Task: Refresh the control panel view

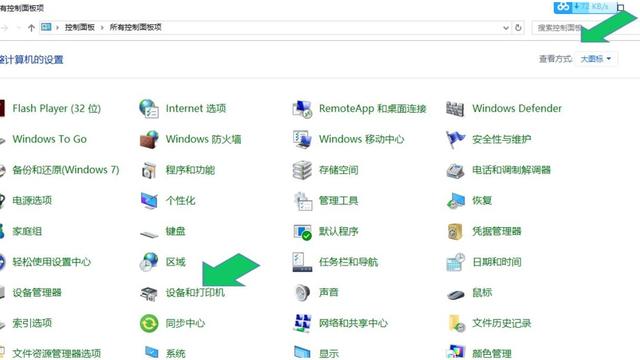Action: coord(518,28)
